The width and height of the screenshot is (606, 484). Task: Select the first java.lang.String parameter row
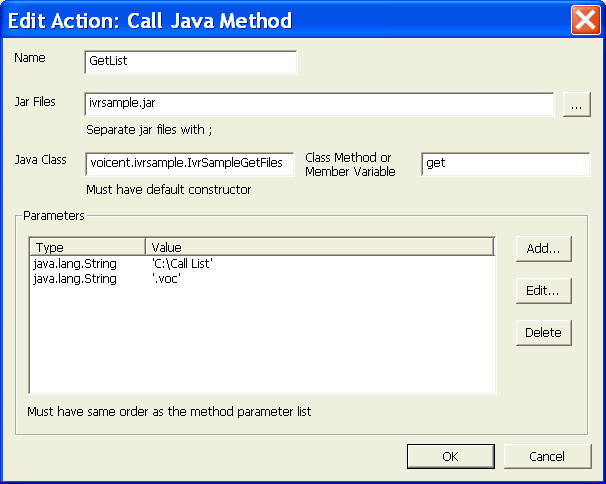(76, 264)
